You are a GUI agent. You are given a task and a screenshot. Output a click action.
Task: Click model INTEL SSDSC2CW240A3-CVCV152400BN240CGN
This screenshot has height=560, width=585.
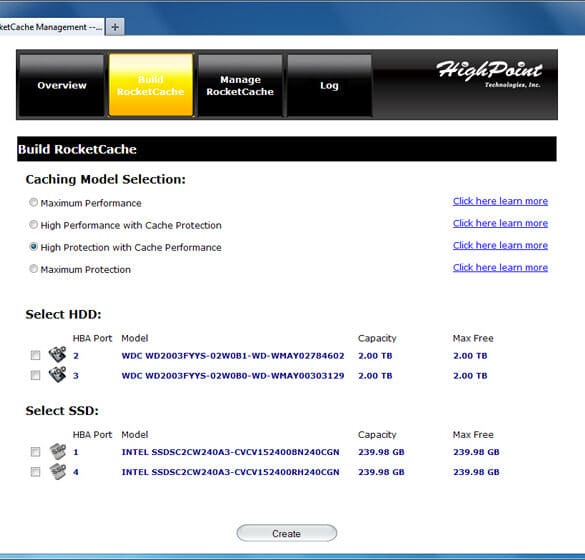(x=231, y=452)
